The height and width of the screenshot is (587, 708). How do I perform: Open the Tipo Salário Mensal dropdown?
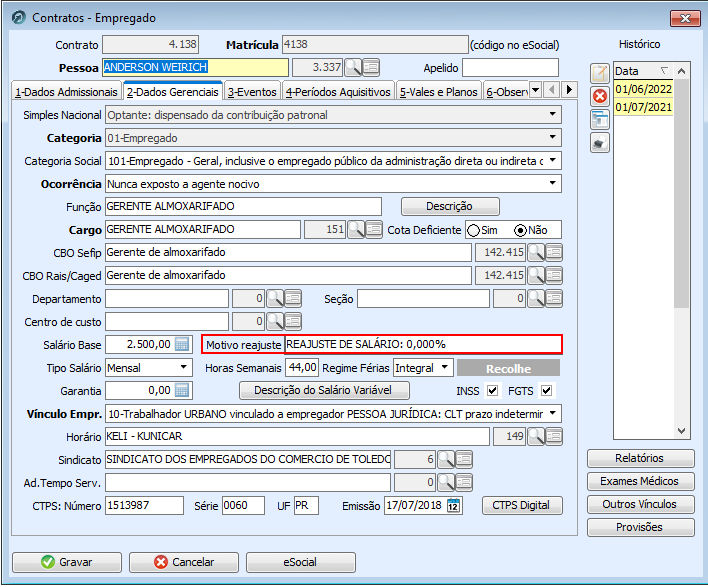tap(184, 367)
